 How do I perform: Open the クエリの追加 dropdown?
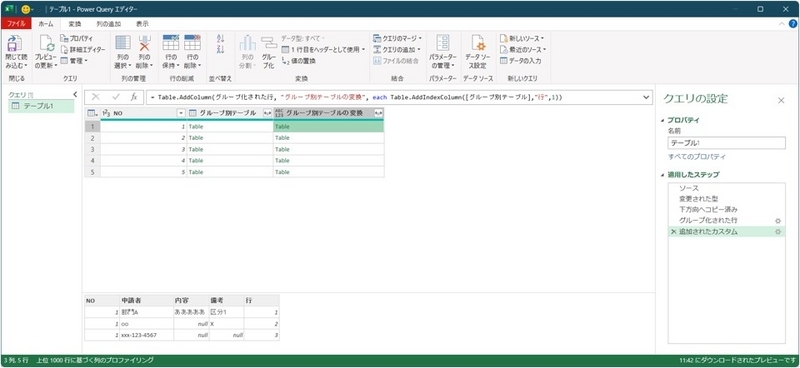(x=396, y=50)
